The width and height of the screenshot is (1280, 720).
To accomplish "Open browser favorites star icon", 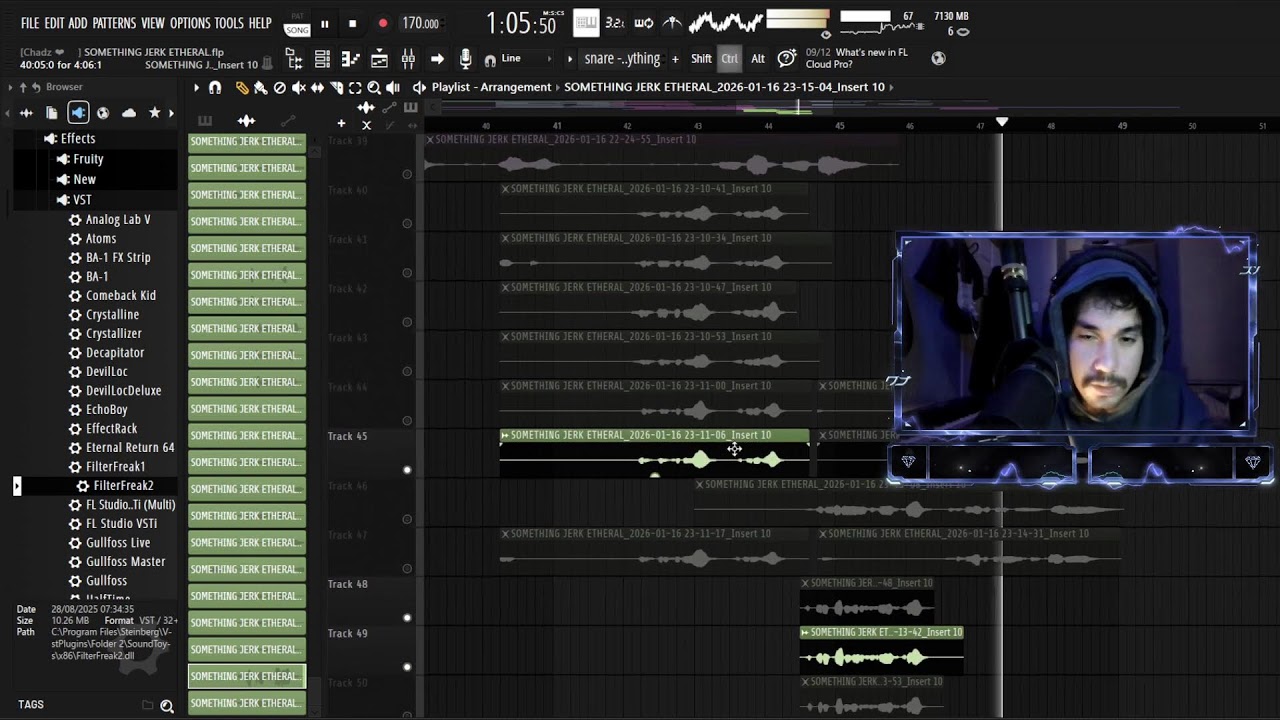I will click(x=155, y=113).
